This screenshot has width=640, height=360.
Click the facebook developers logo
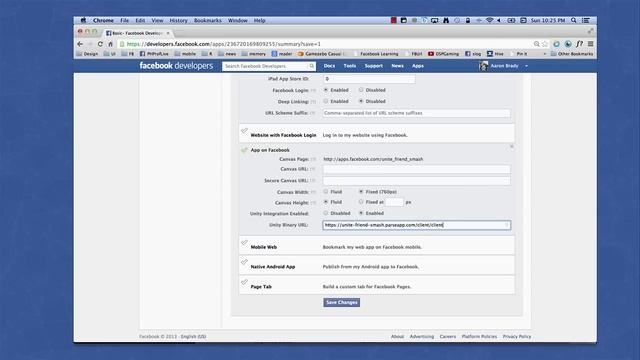176,66
